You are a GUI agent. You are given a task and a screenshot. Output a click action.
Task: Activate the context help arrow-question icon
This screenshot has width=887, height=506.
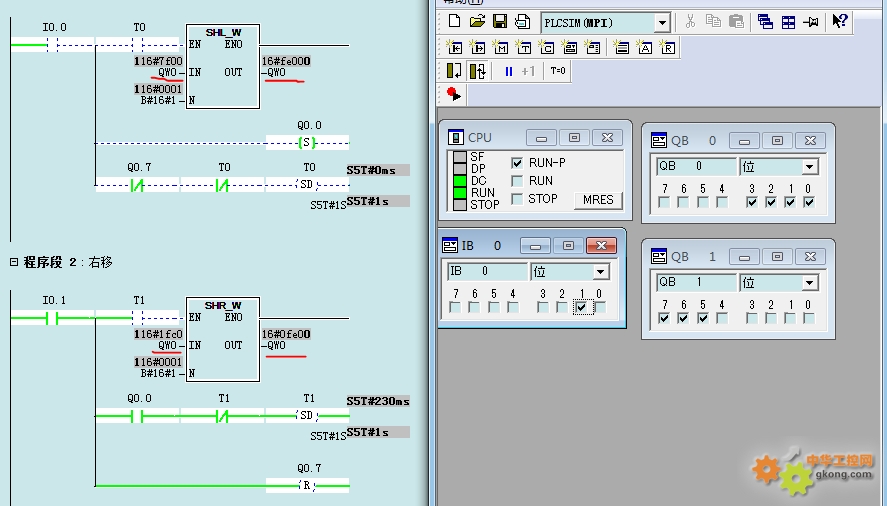pos(840,22)
